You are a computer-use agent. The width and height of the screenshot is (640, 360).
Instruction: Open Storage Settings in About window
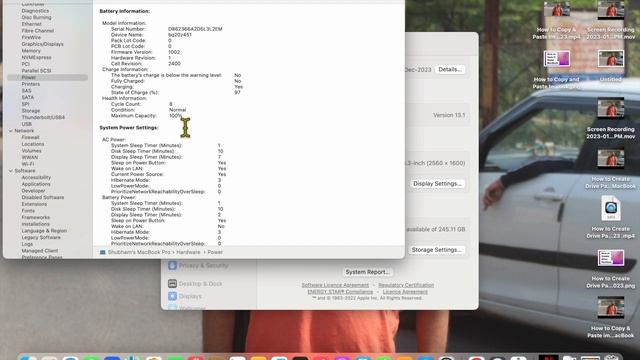(437, 250)
